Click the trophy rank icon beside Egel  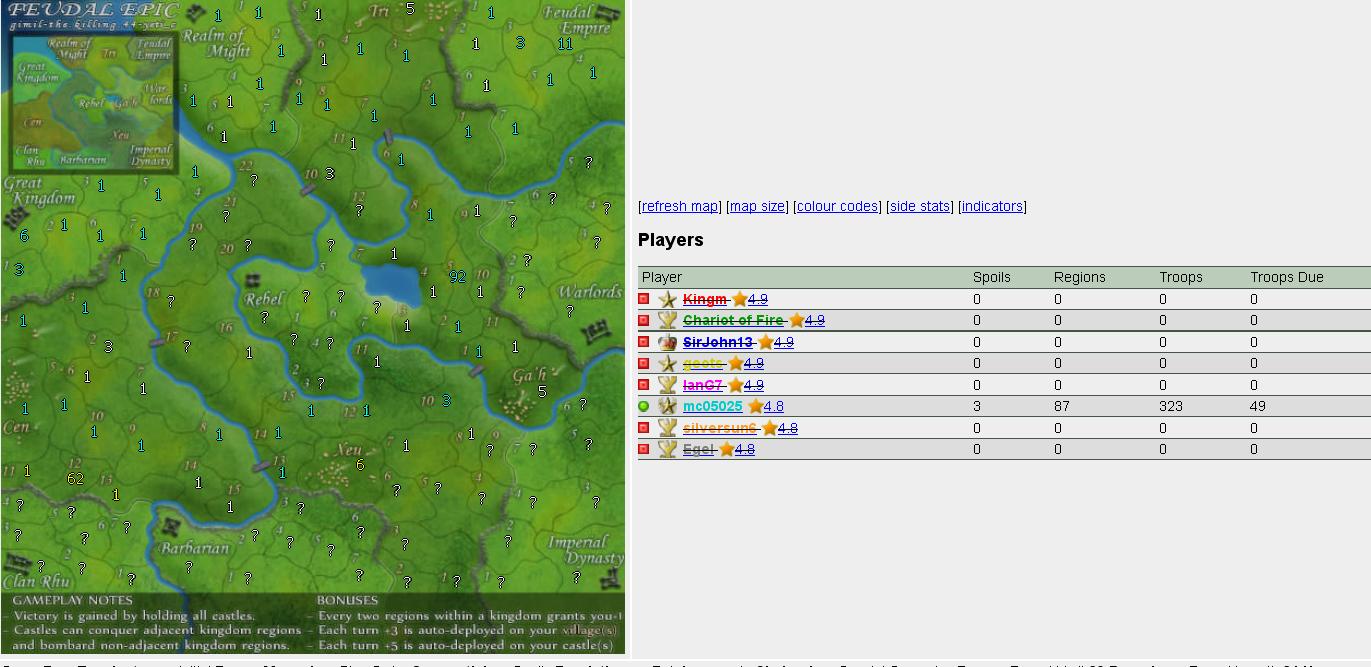667,449
